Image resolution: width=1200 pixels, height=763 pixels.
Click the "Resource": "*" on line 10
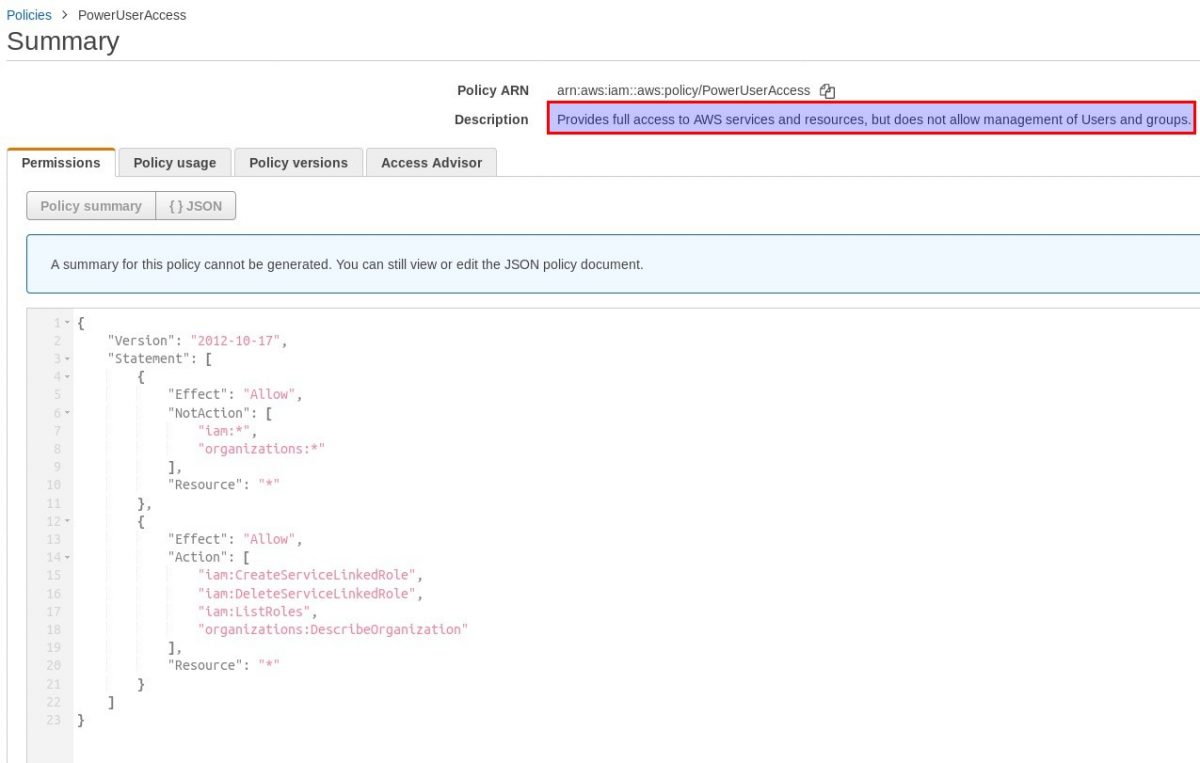pos(224,485)
